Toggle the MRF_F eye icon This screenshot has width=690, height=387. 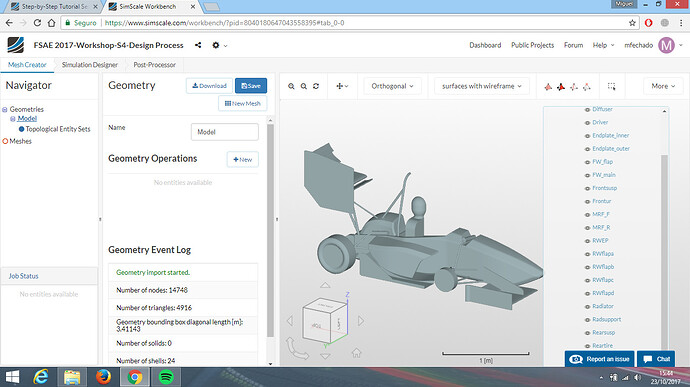587,215
